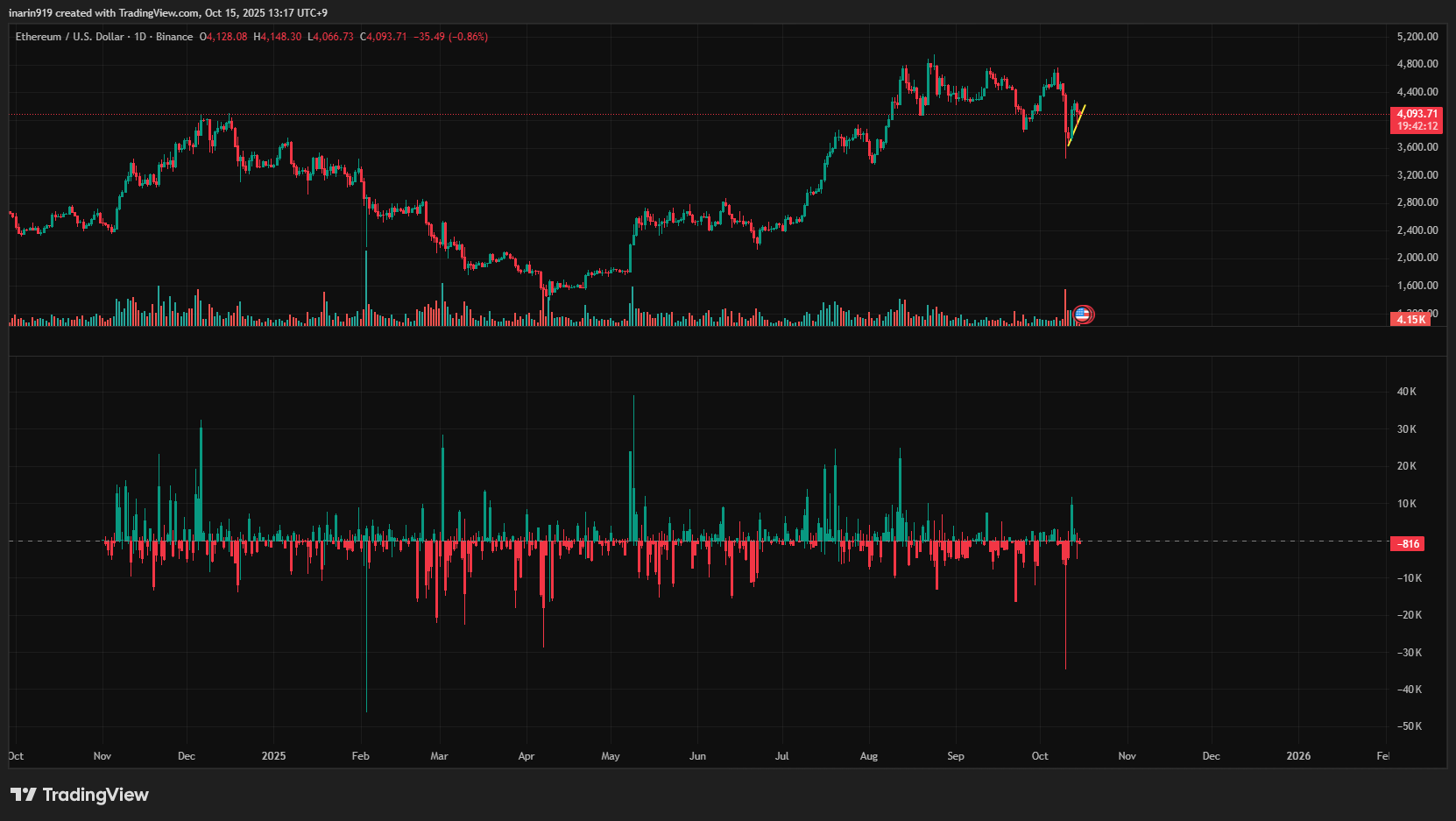
Task: Click the 2025 label on time axis
Action: [x=273, y=756]
